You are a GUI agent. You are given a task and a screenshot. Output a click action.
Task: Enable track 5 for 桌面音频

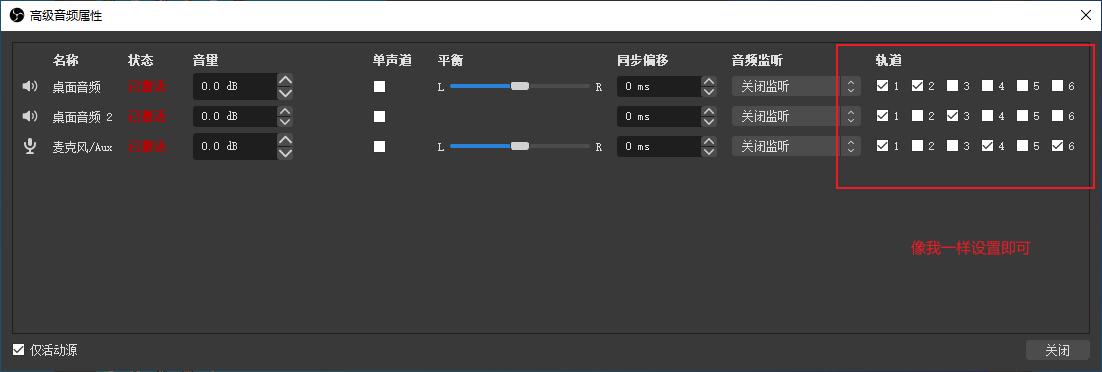(1023, 86)
